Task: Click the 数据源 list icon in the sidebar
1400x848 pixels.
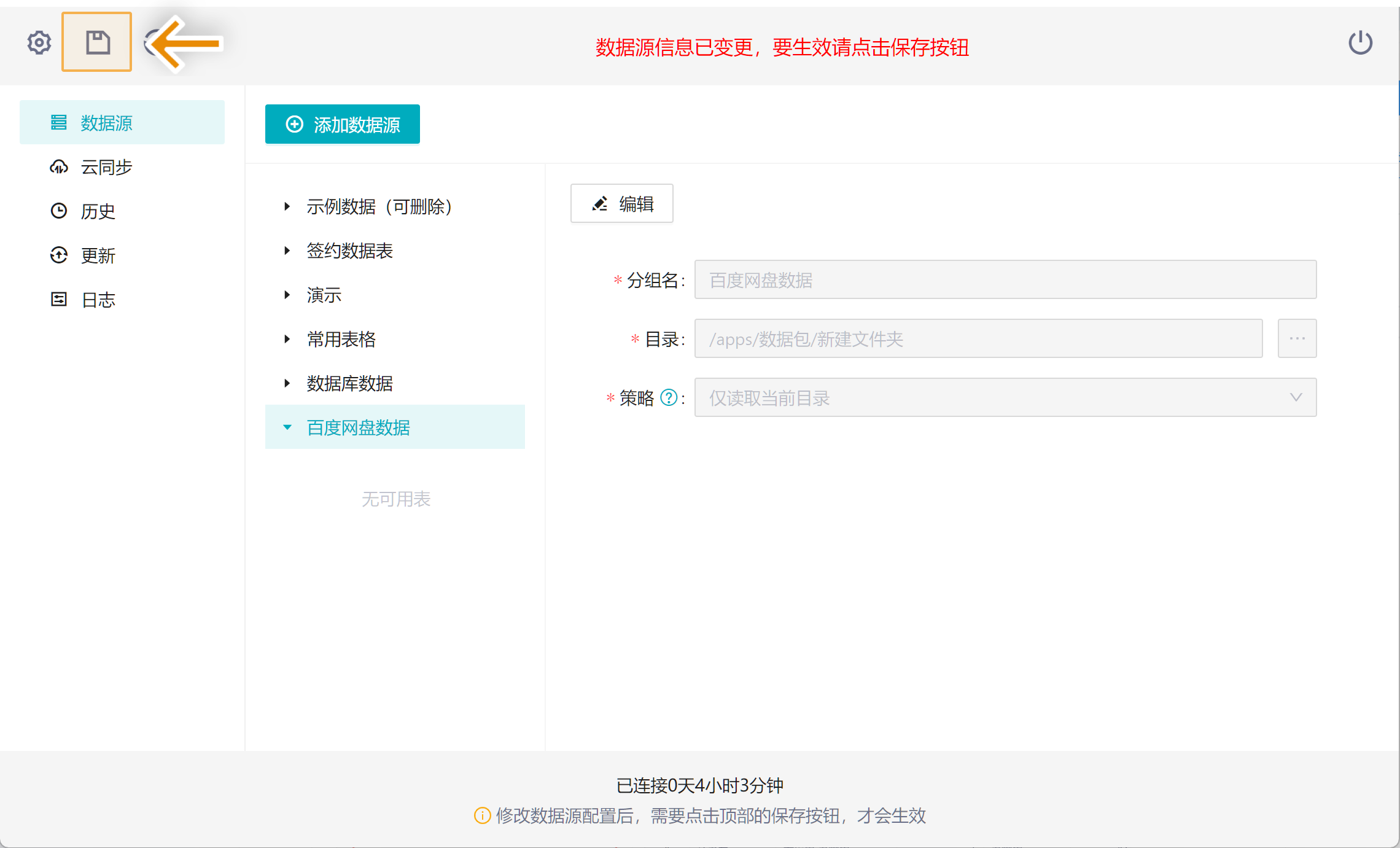Action: [59, 123]
